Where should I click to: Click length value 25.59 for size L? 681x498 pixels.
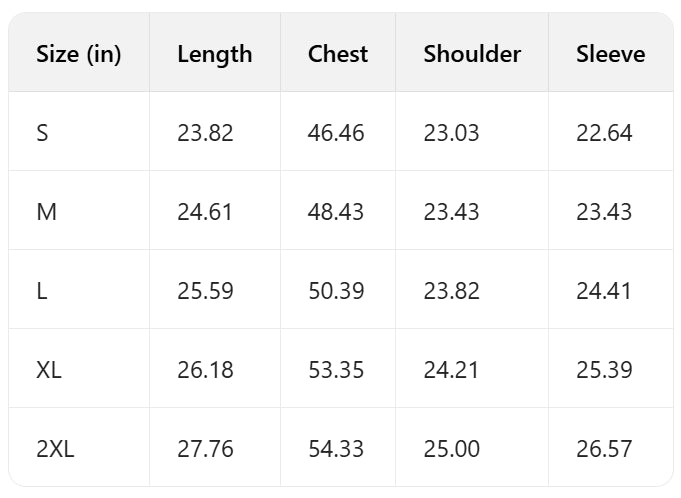pyautogui.click(x=205, y=291)
